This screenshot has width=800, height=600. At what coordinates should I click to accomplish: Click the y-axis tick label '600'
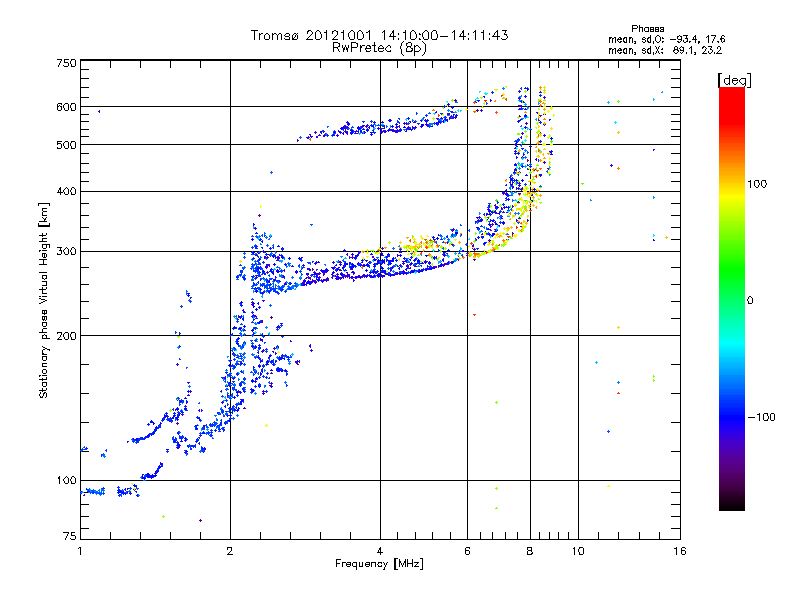tap(66, 107)
